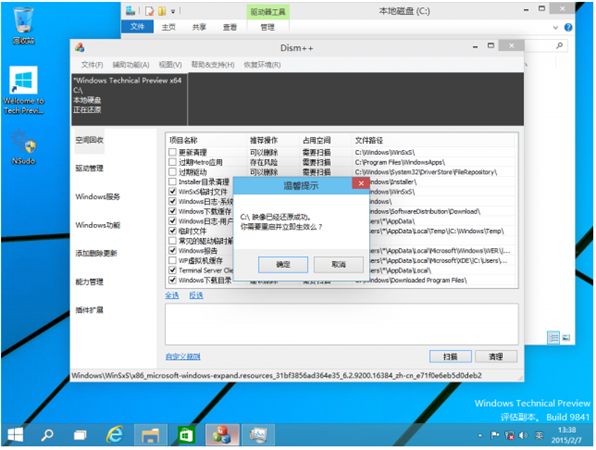Open Dism++ 辅助功能(A) menu
The height and width of the screenshot is (450, 596).
(x=131, y=65)
